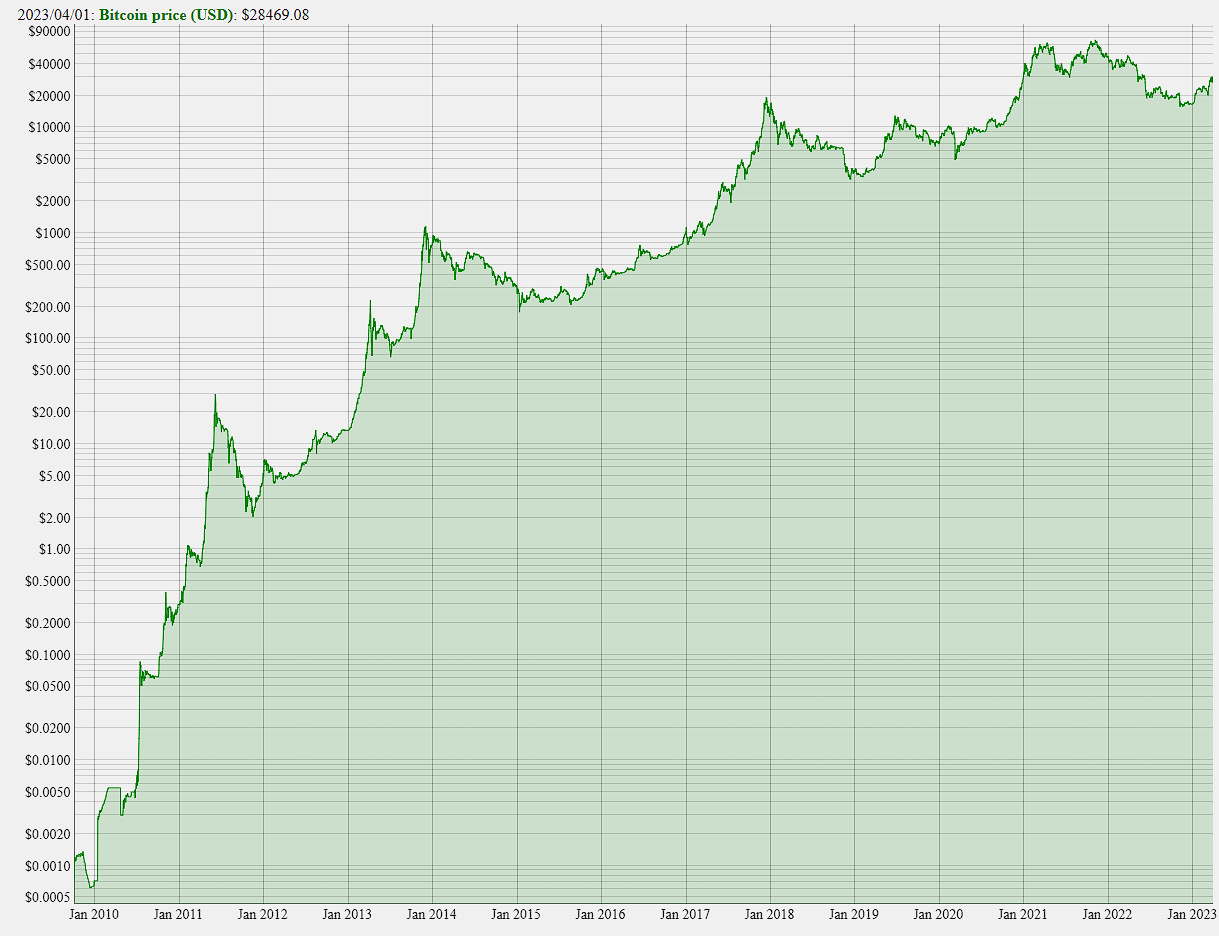Click the $90000 y-axis label

coord(48,31)
